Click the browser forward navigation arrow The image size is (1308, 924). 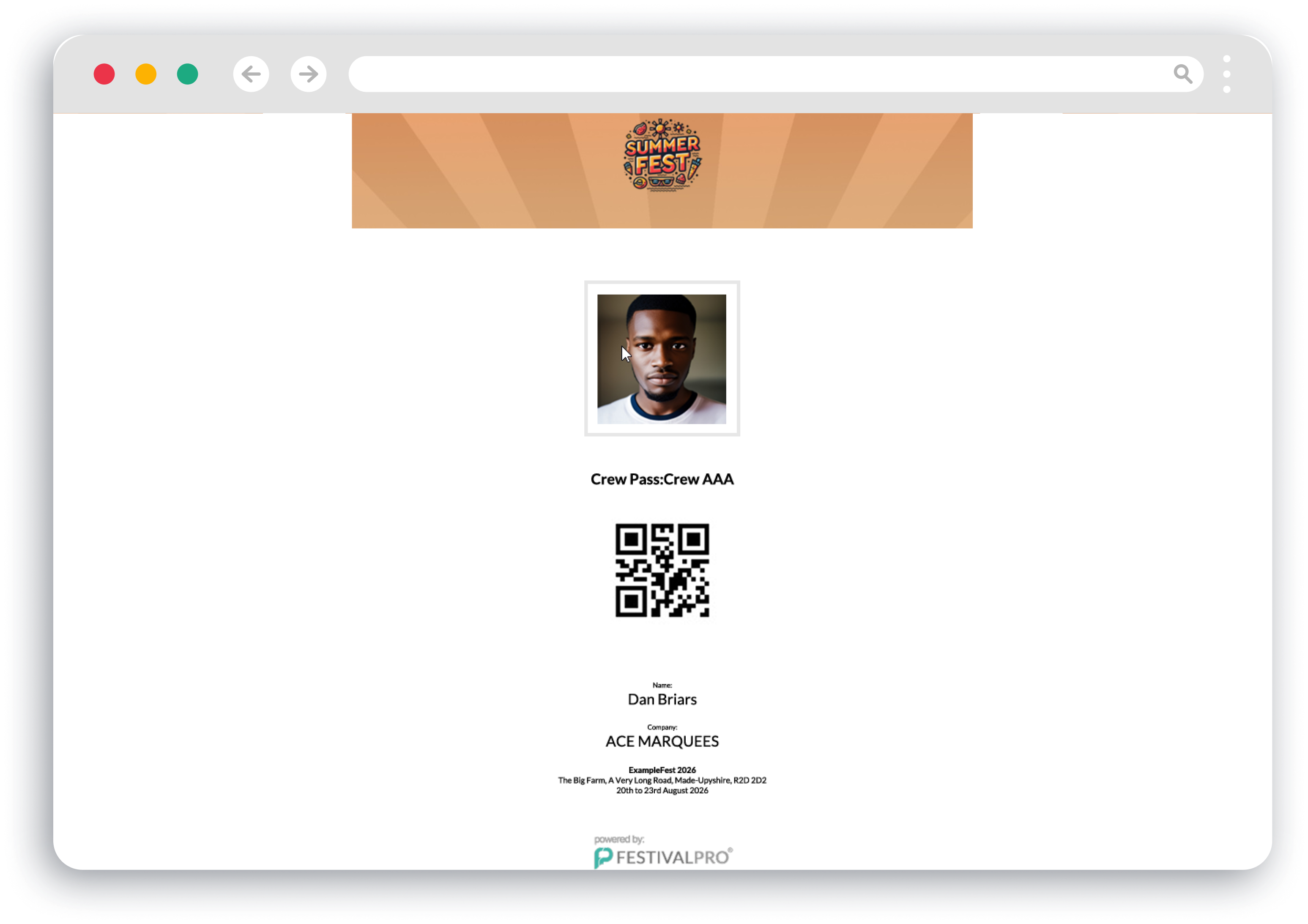(308, 74)
